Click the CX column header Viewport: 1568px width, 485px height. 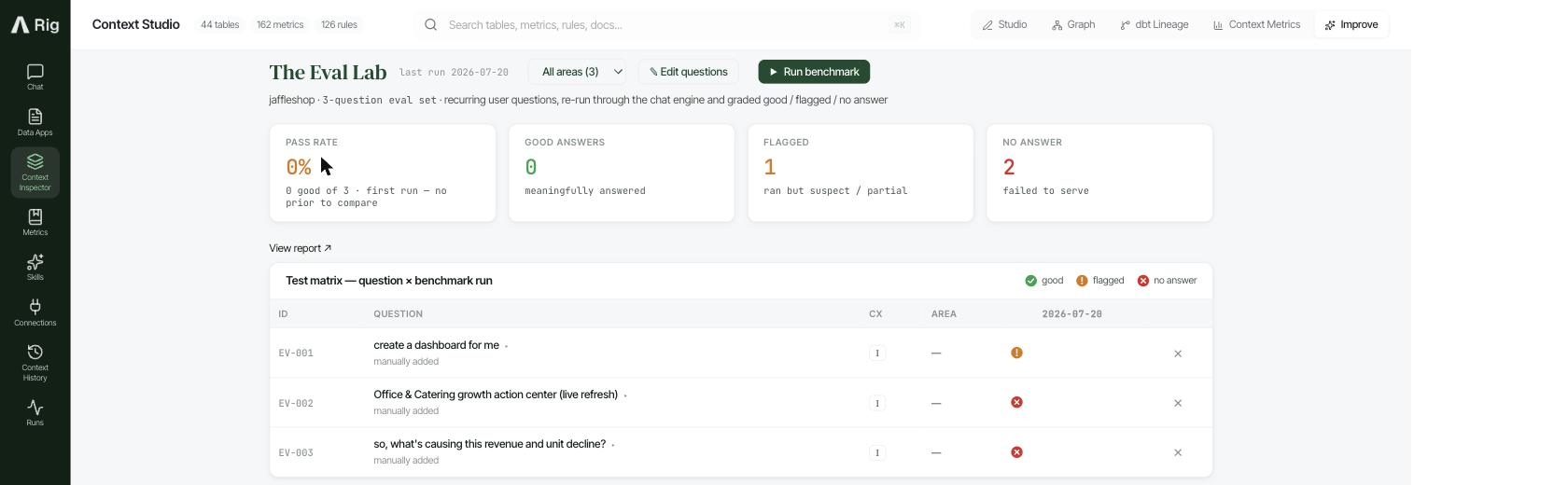(x=875, y=314)
